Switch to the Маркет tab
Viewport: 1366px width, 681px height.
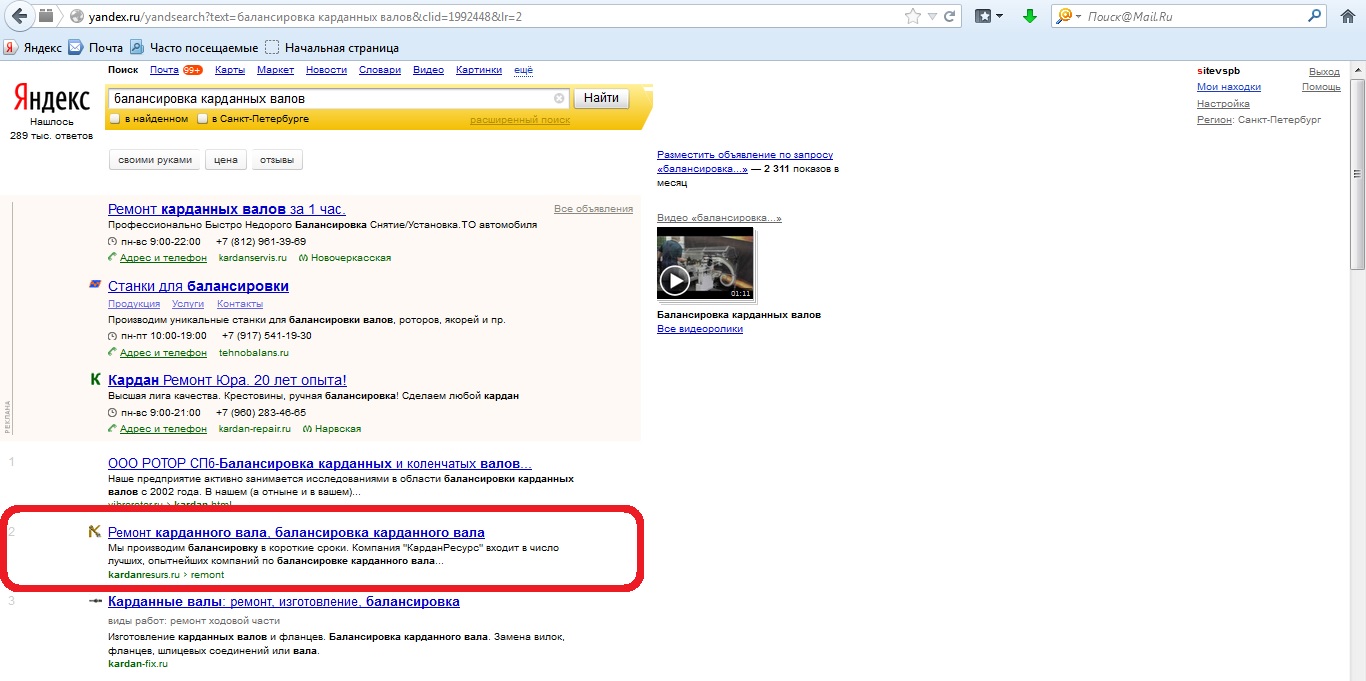(275, 70)
